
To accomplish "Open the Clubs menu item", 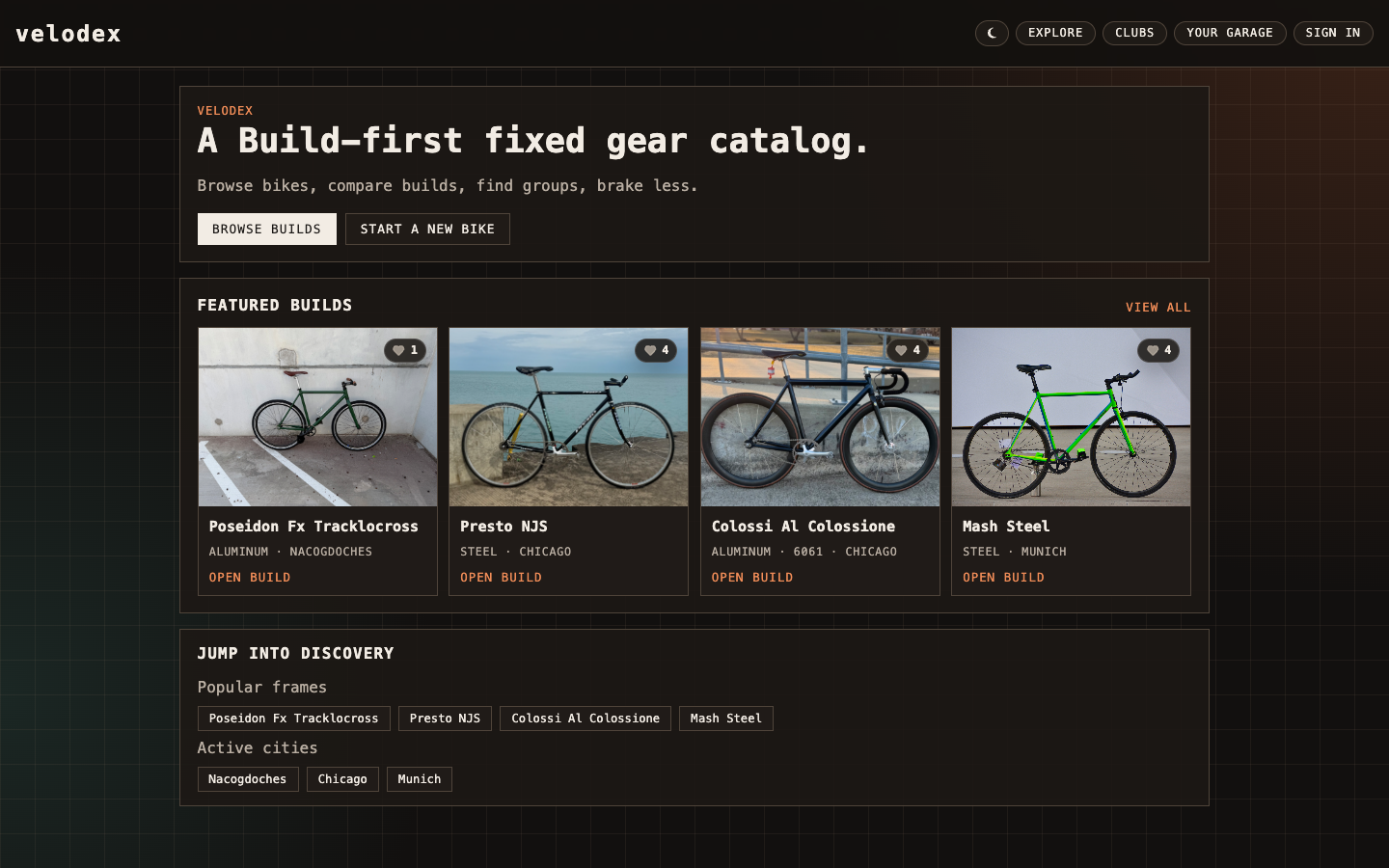I will (1134, 33).
